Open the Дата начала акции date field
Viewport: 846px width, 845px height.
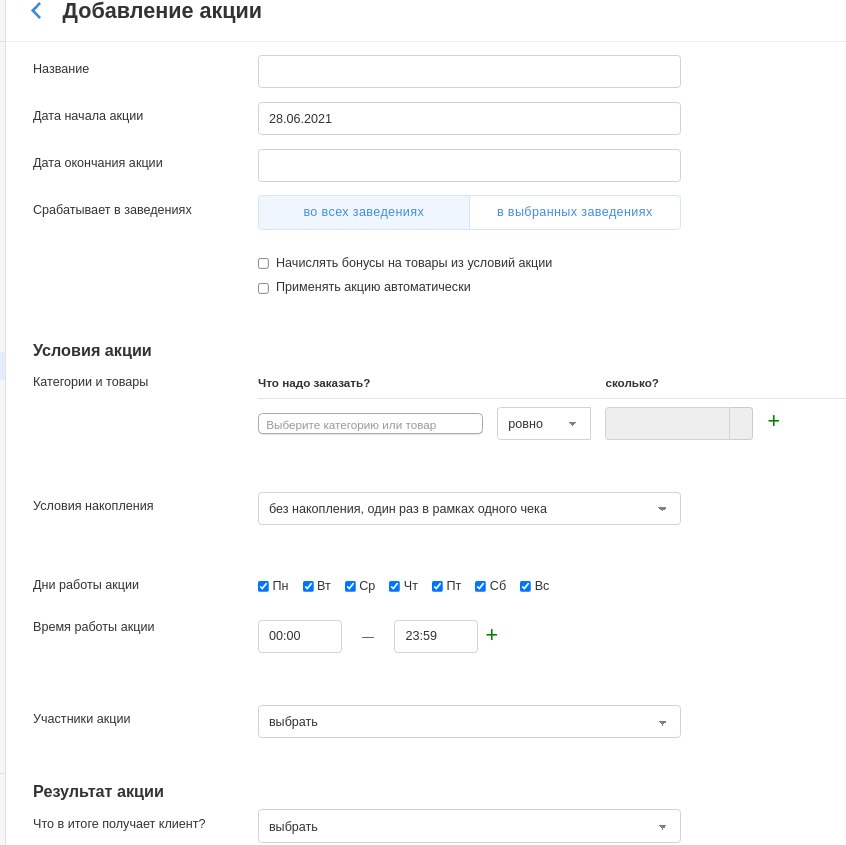[469, 118]
